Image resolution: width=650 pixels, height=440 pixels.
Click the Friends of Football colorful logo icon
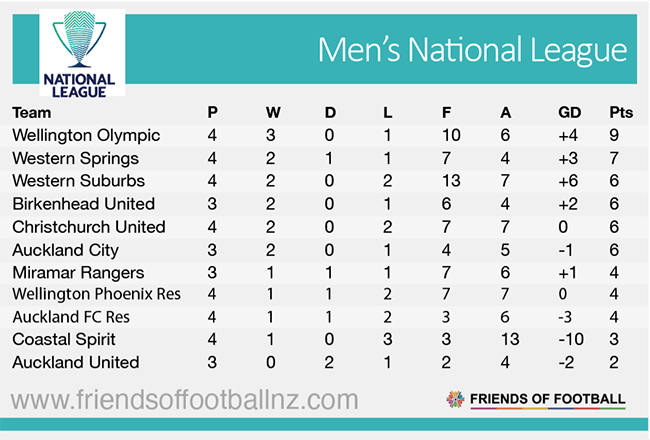455,399
